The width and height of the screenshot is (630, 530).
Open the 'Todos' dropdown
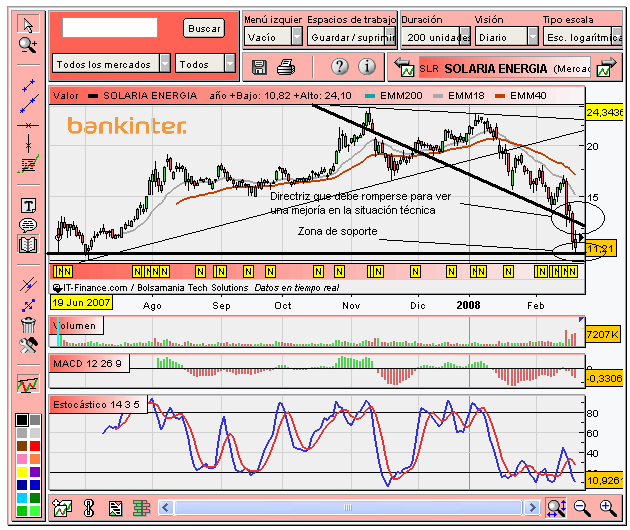pyautogui.click(x=205, y=63)
